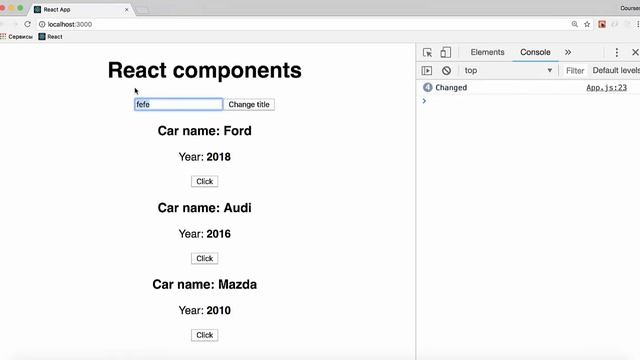The image size is (640, 360).
Task: Open the apps bookmarks shortcut icon
Action: [3, 36]
